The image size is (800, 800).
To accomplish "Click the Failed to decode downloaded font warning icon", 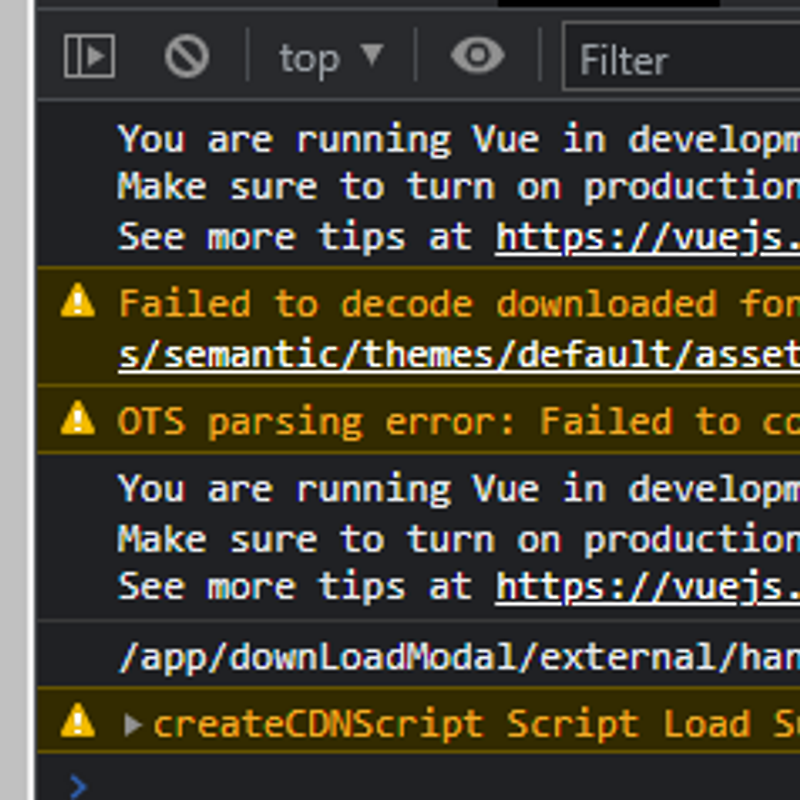I will [78, 301].
